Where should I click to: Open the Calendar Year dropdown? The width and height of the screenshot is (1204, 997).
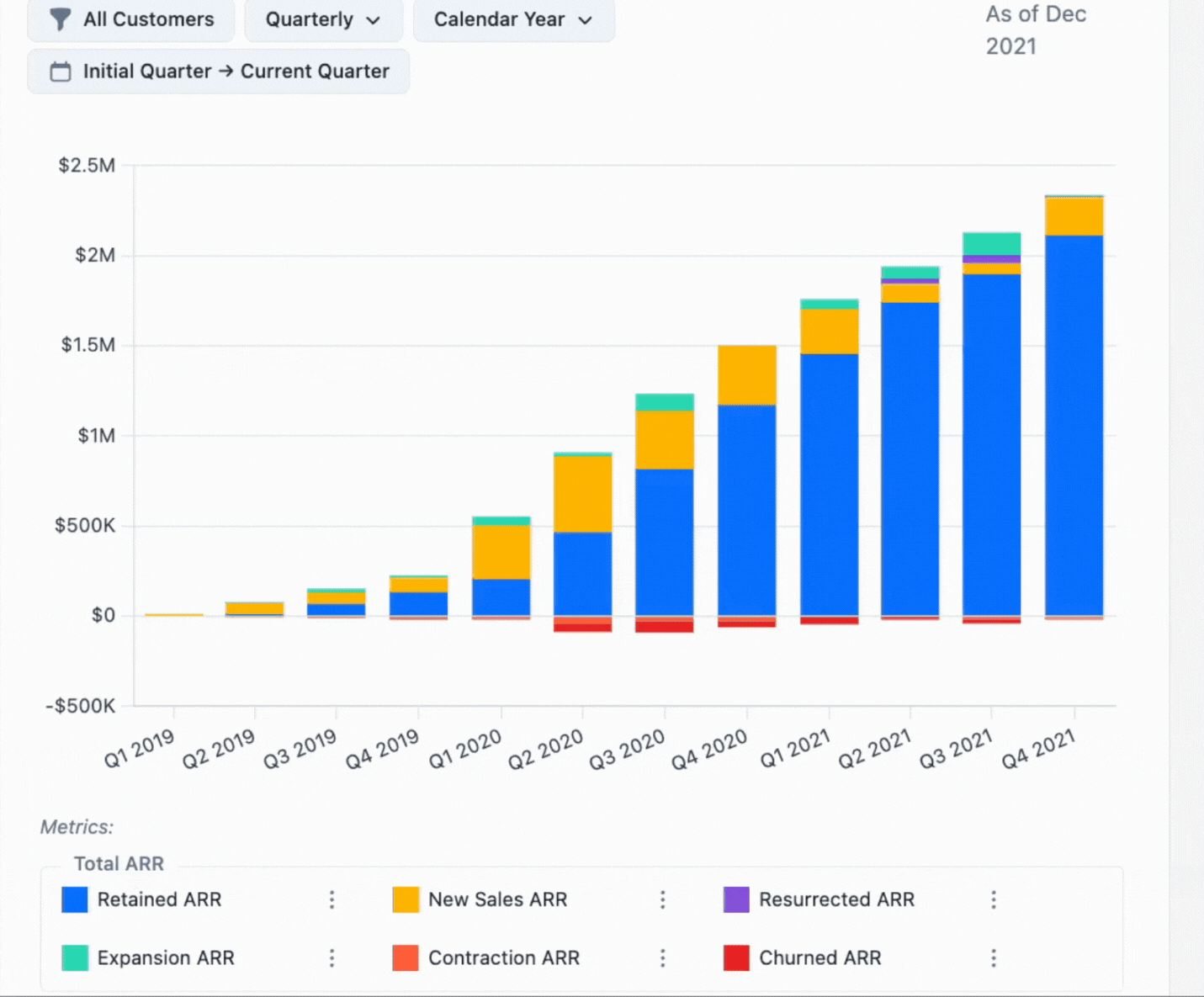point(513,19)
